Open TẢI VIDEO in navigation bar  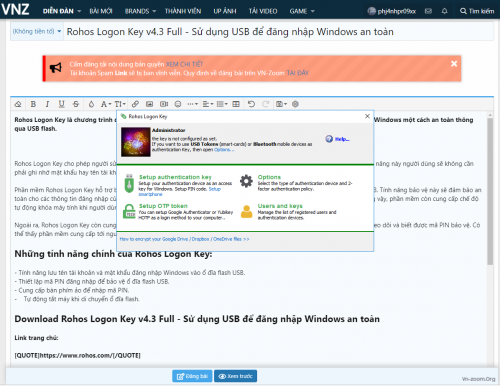263,11
